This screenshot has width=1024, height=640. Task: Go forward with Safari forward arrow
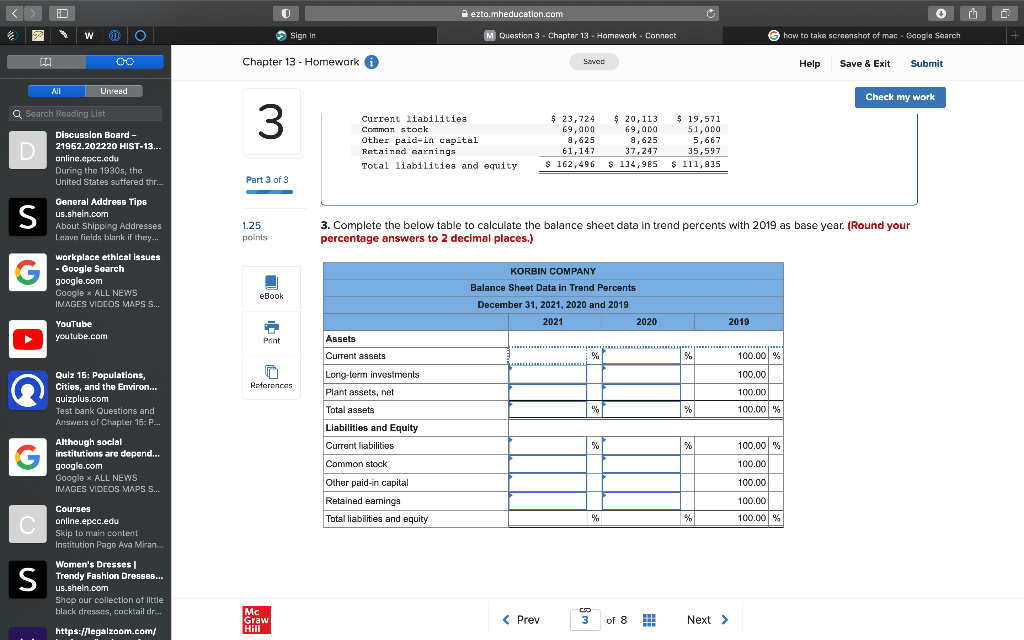coord(33,13)
